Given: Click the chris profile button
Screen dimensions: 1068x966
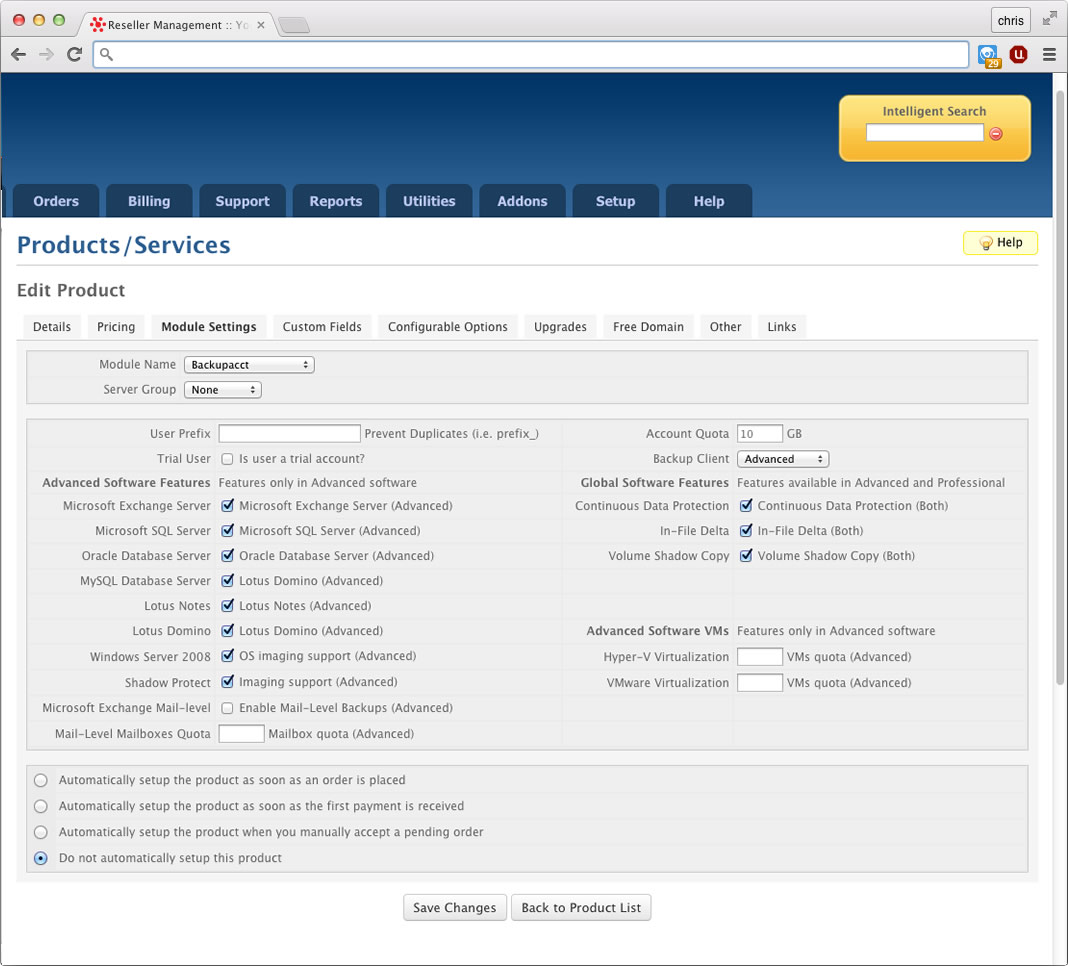Looking at the screenshot, I should point(1010,20).
